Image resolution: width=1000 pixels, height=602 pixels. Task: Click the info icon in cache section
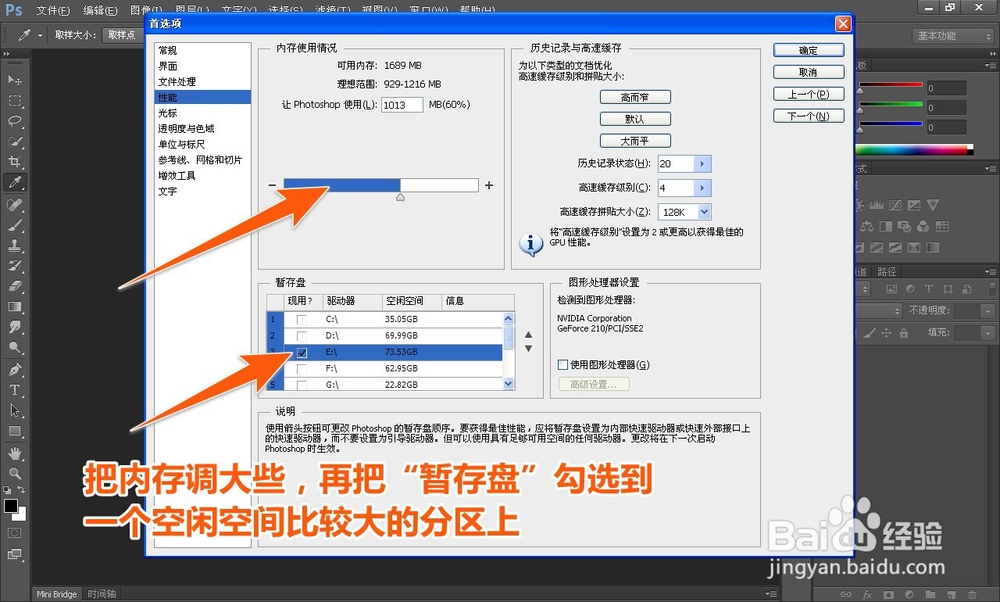click(531, 244)
